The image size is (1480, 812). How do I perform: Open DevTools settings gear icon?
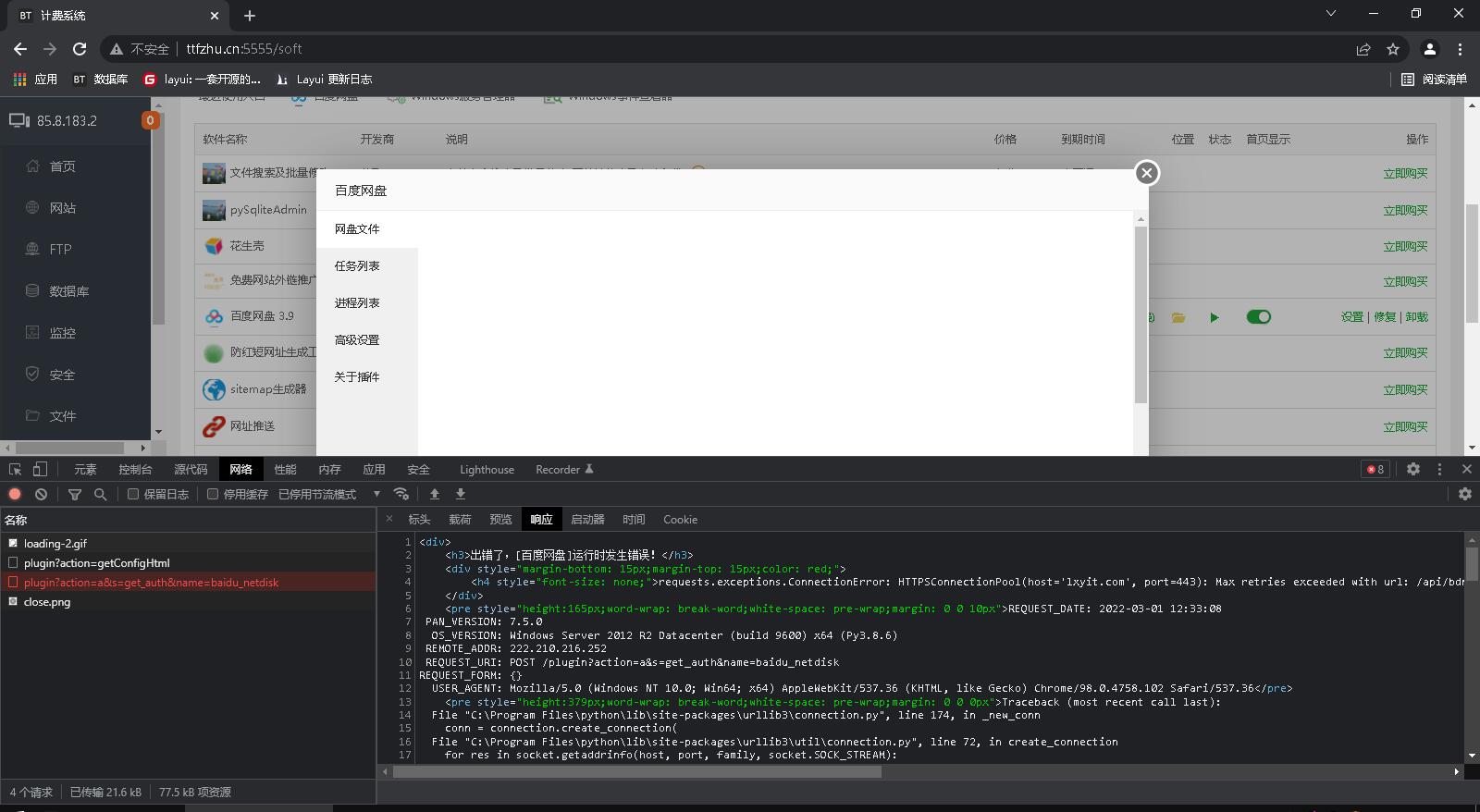click(1413, 469)
